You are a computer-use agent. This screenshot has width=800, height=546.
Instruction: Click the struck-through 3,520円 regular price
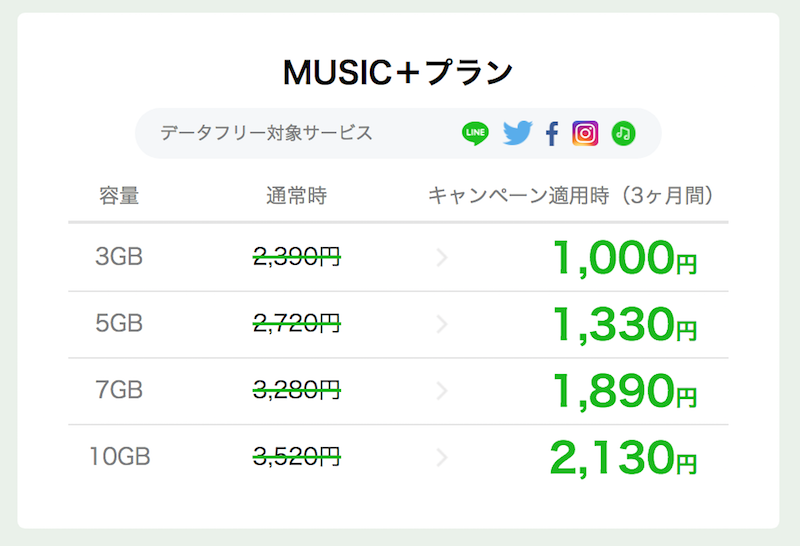297,456
